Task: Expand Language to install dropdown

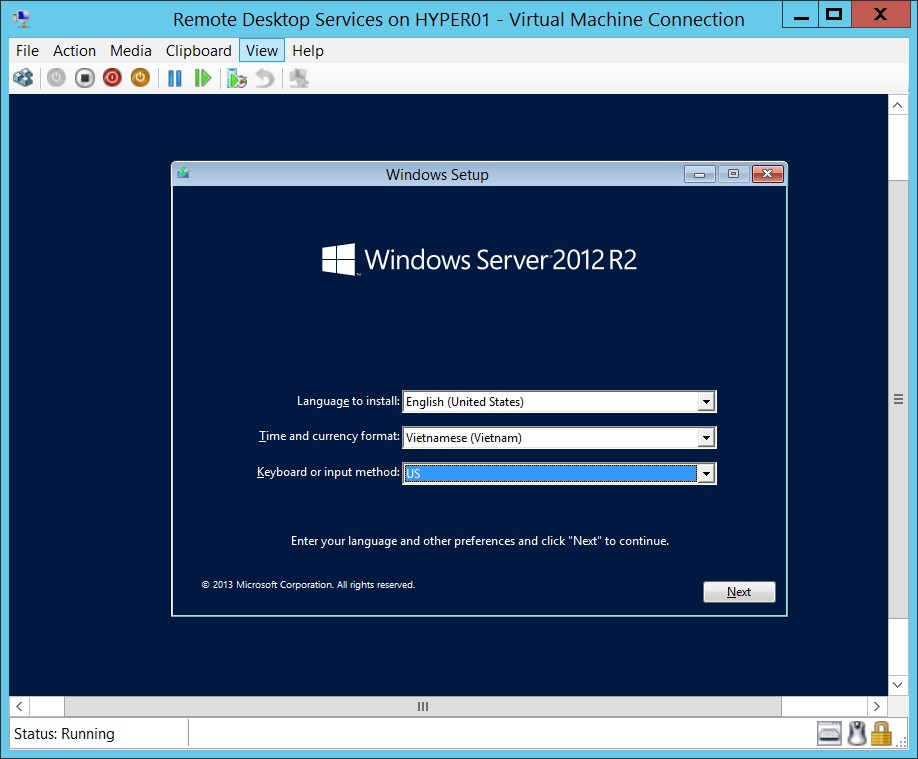Action: point(706,402)
